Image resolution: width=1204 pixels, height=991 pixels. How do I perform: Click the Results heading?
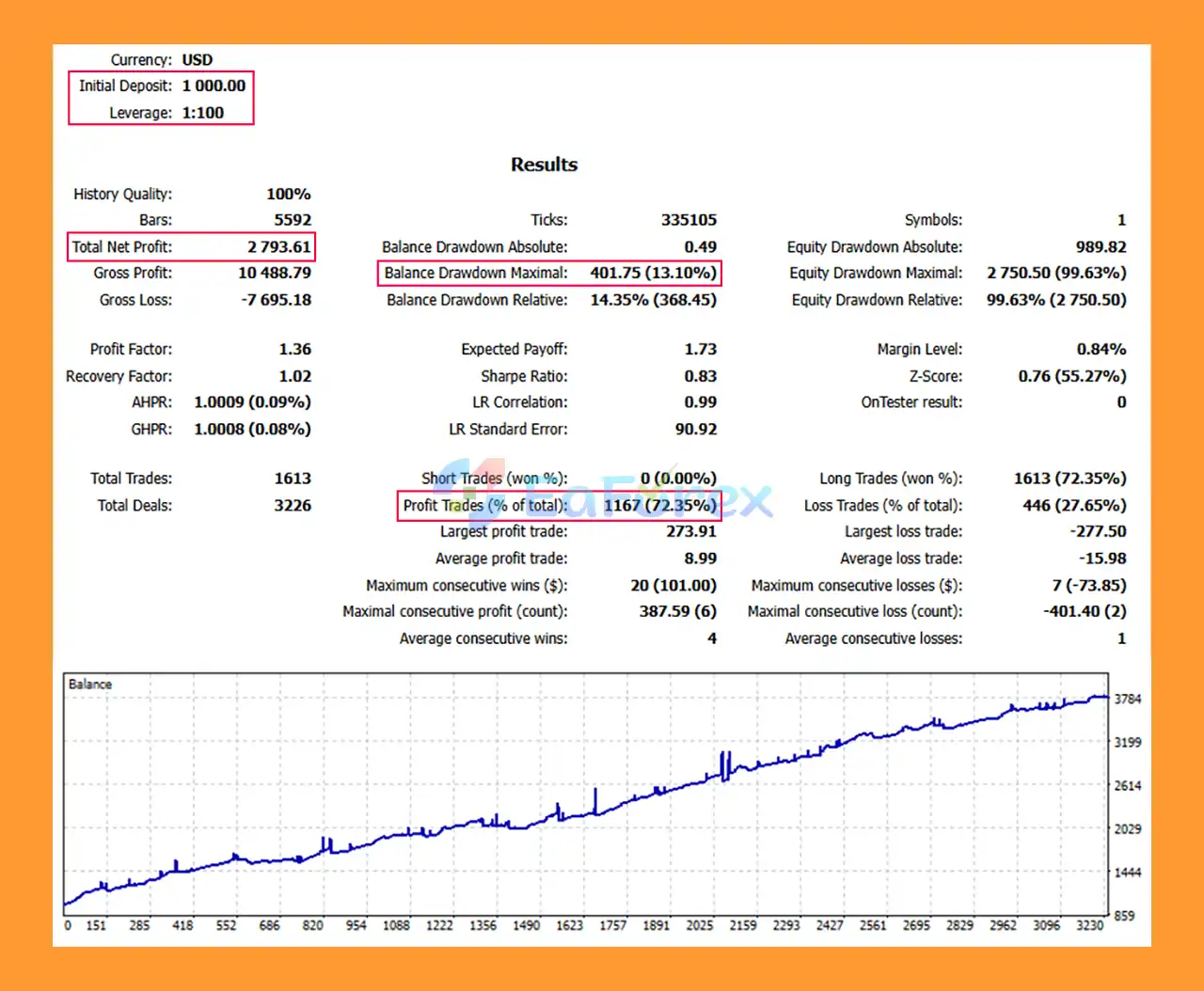coord(544,165)
